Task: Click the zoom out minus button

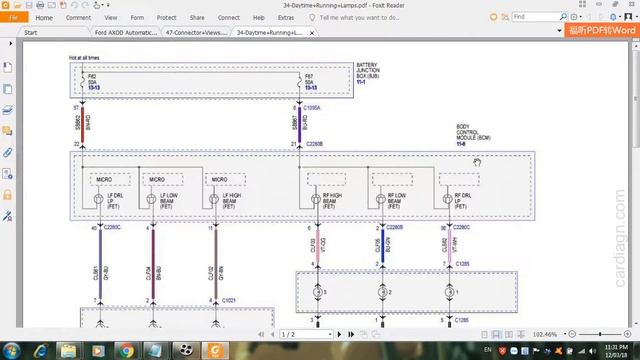Action: [x=572, y=334]
